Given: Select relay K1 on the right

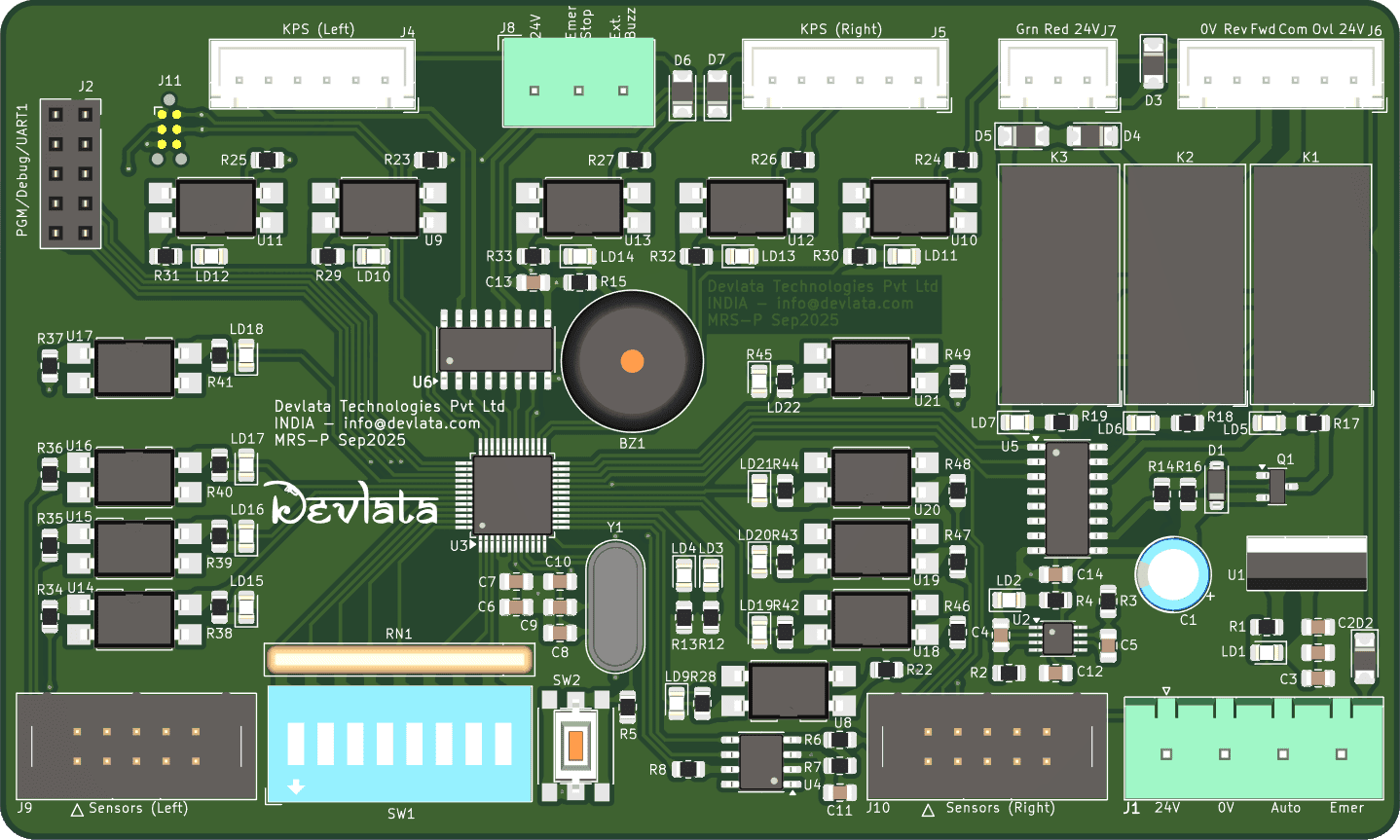Looking at the screenshot, I should 1310,284.
